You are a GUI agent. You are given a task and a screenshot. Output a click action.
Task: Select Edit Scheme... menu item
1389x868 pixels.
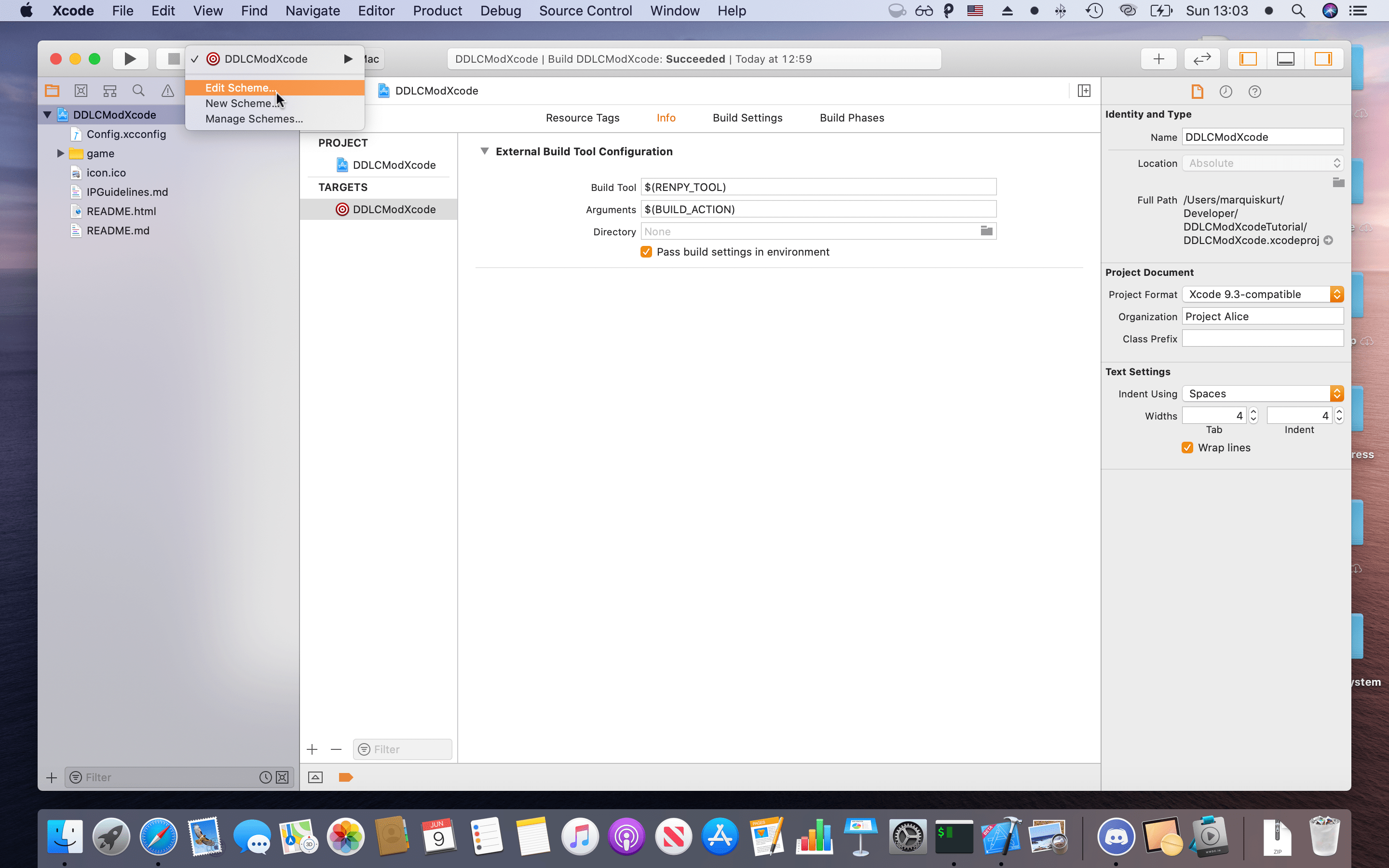[x=275, y=87]
